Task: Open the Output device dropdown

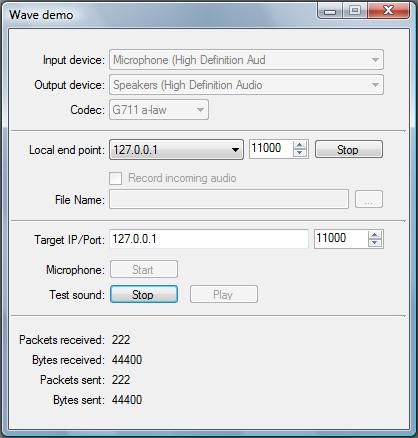Action: pyautogui.click(x=246, y=85)
